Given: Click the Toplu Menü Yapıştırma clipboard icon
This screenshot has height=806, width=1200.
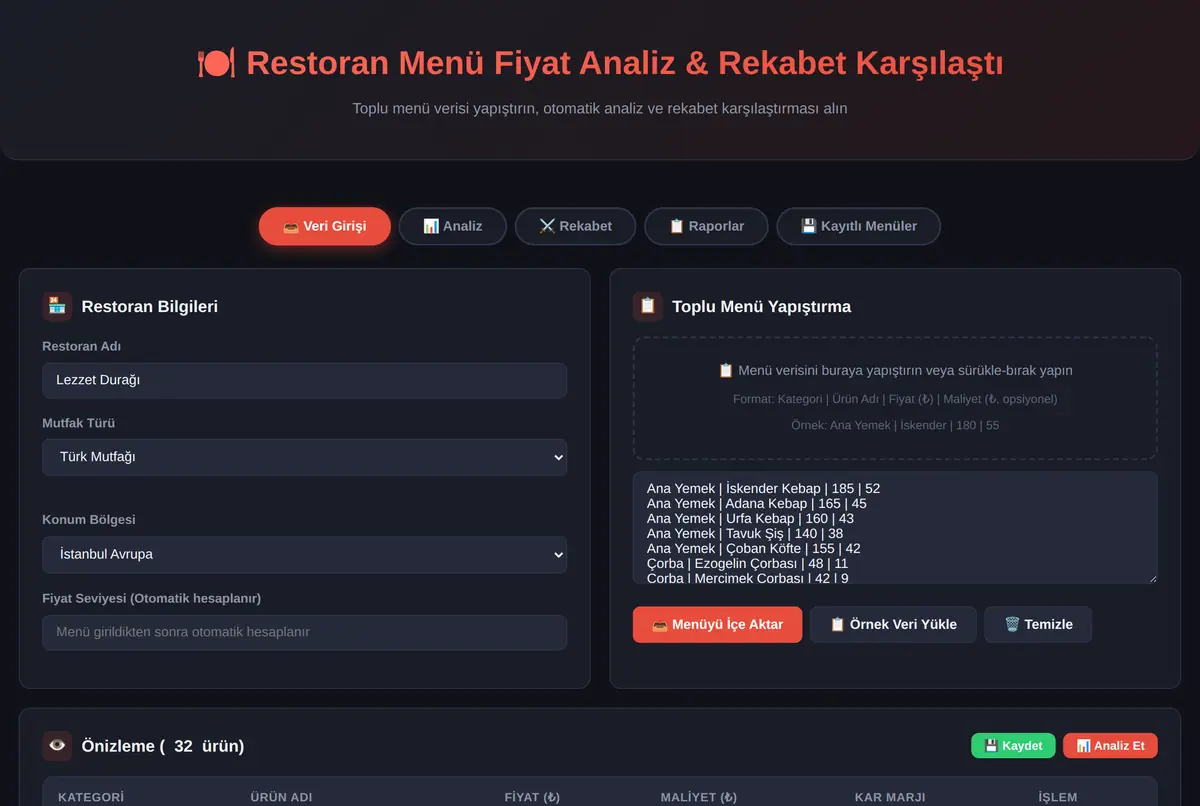Looking at the screenshot, I should (x=648, y=306).
